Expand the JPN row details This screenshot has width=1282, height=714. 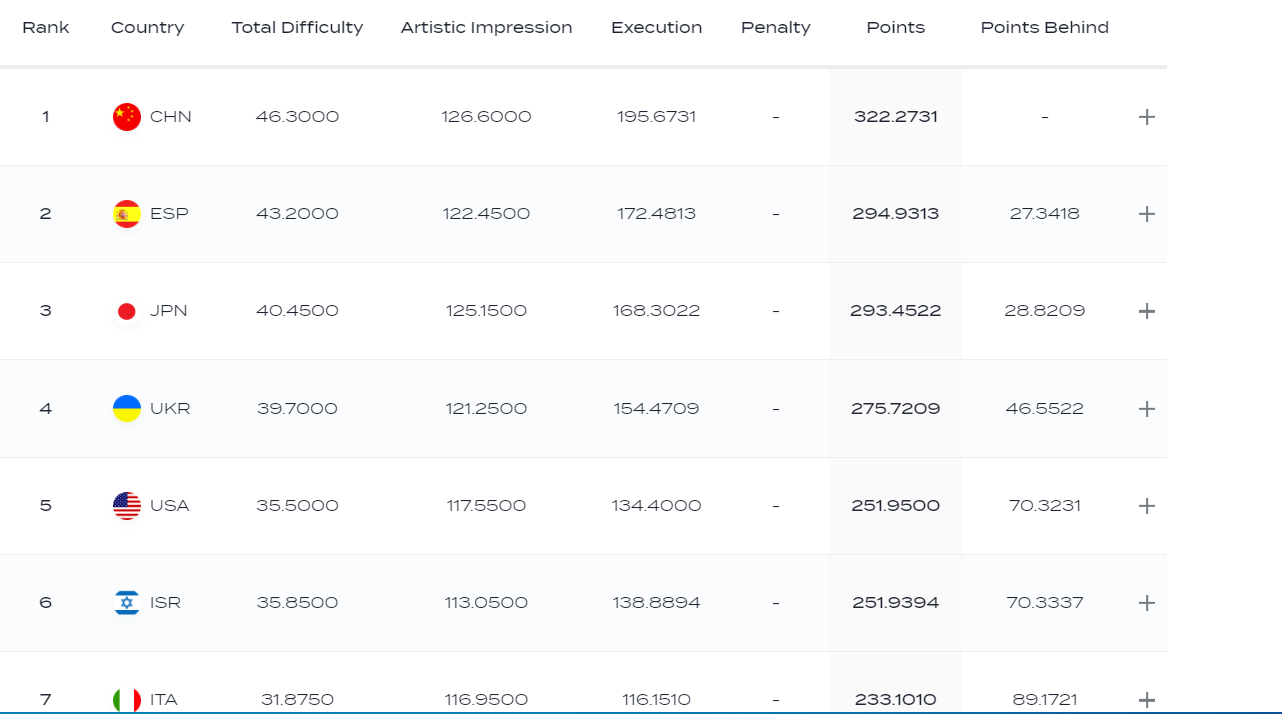[1147, 311]
